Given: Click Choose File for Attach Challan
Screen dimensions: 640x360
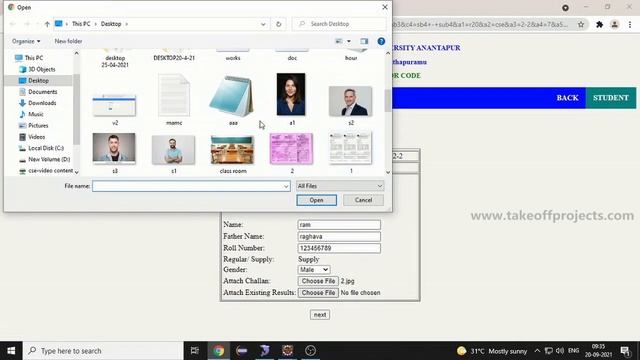Looking at the screenshot, I should tap(318, 281).
